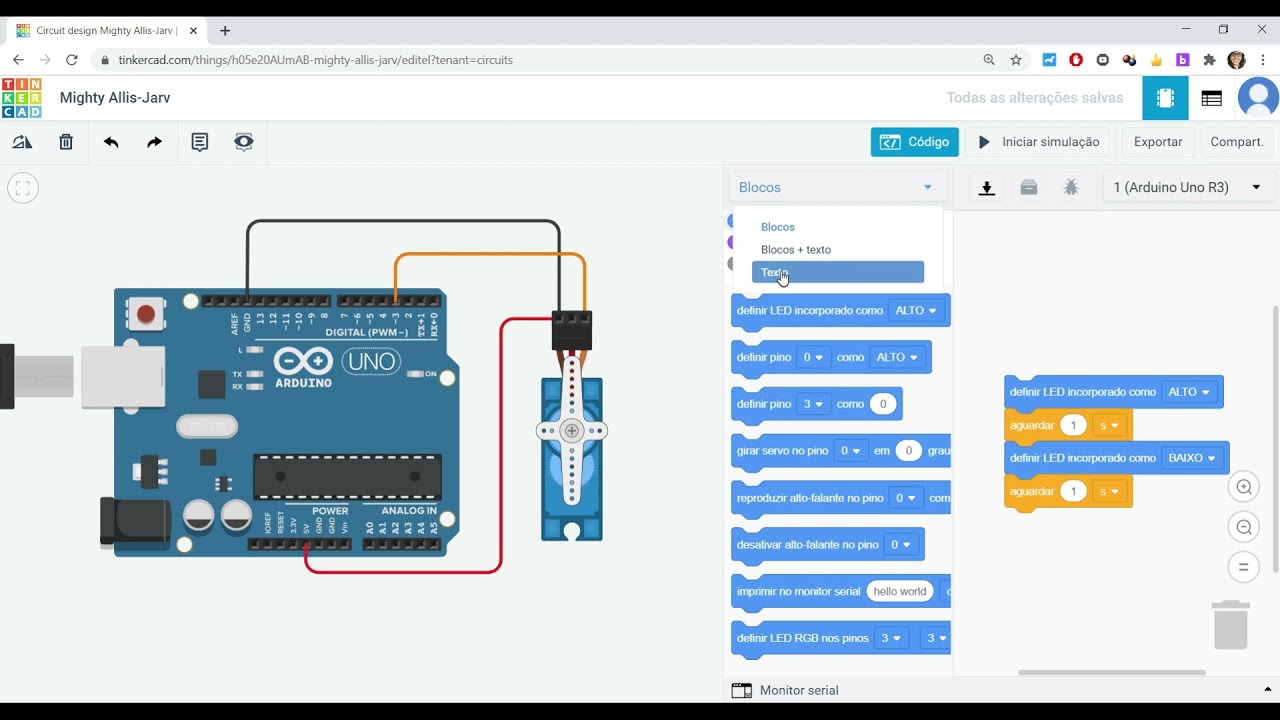1280x720 pixels.
Task: Click the Compart. share button
Action: point(1237,142)
